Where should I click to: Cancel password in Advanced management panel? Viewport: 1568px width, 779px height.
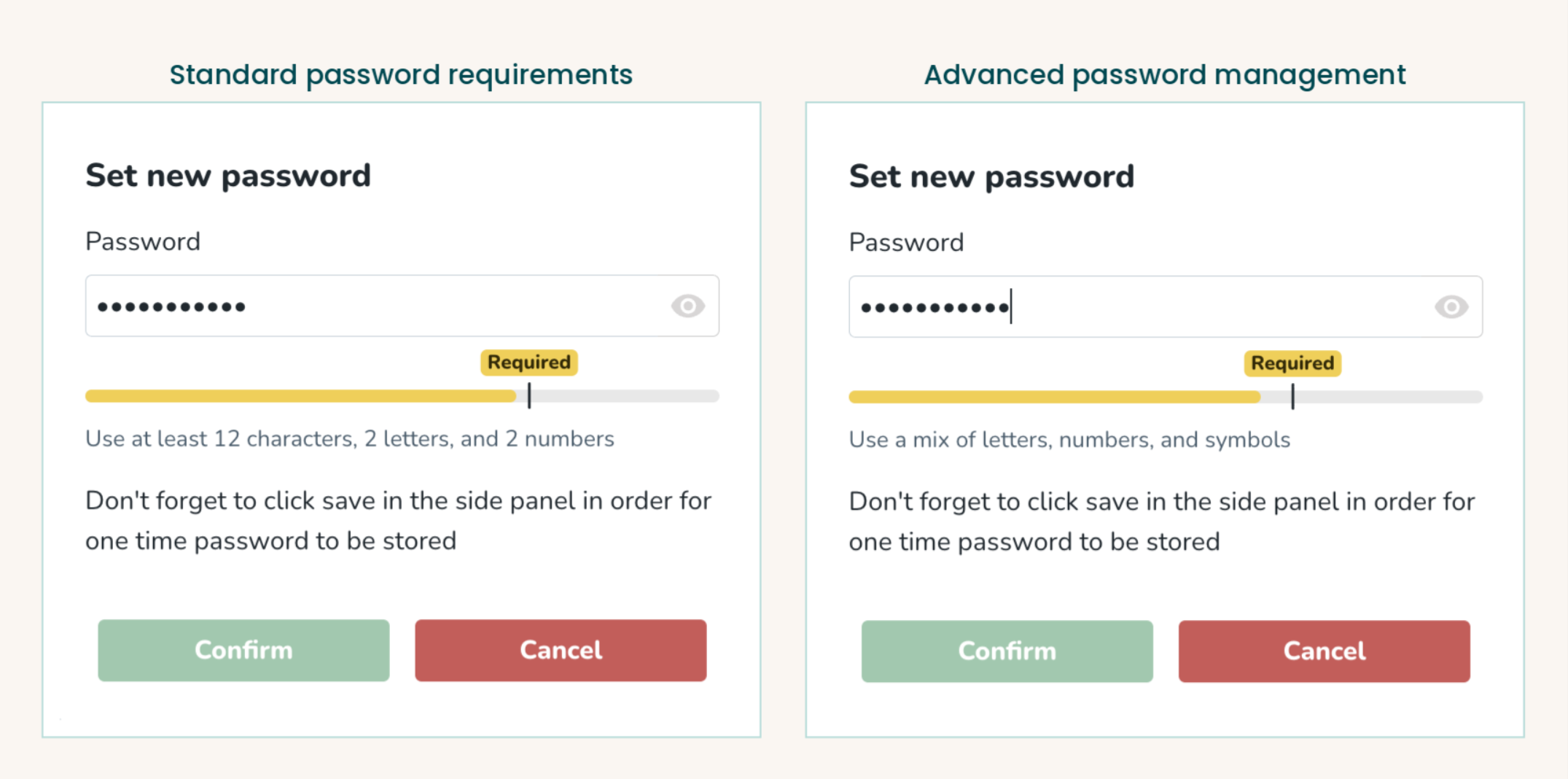1324,651
